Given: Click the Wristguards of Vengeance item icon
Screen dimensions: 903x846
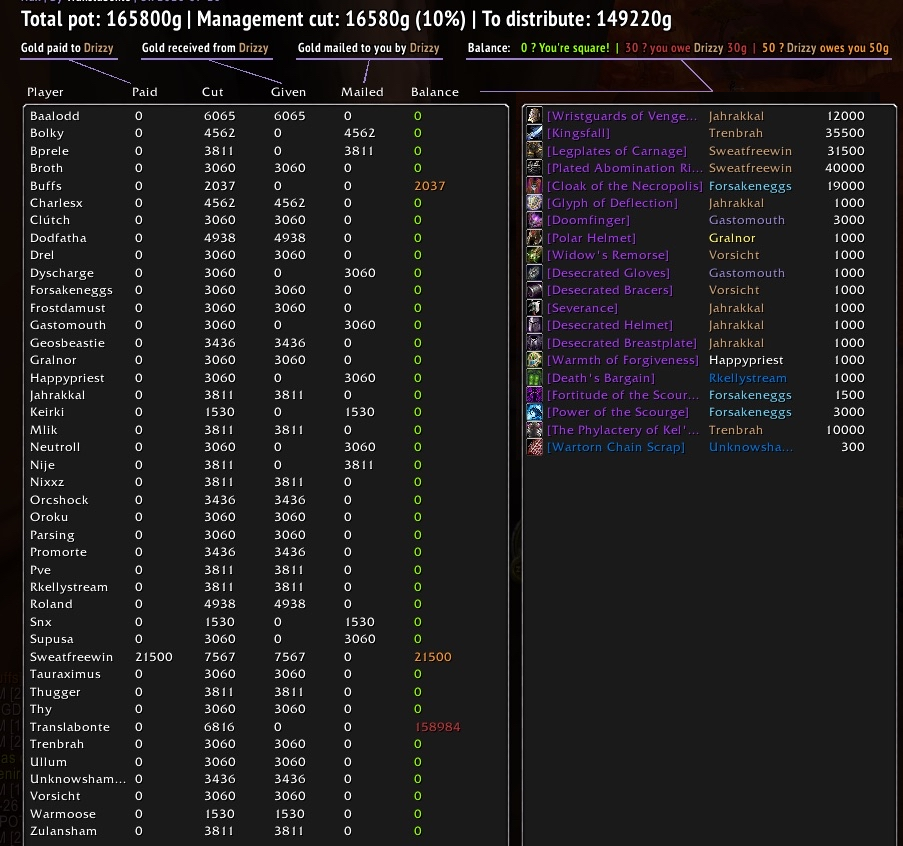Looking at the screenshot, I should pos(534,116).
